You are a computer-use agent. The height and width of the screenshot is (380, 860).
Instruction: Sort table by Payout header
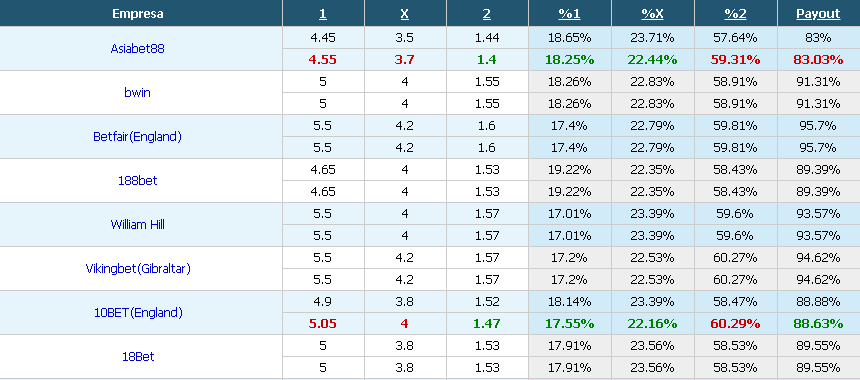(818, 14)
